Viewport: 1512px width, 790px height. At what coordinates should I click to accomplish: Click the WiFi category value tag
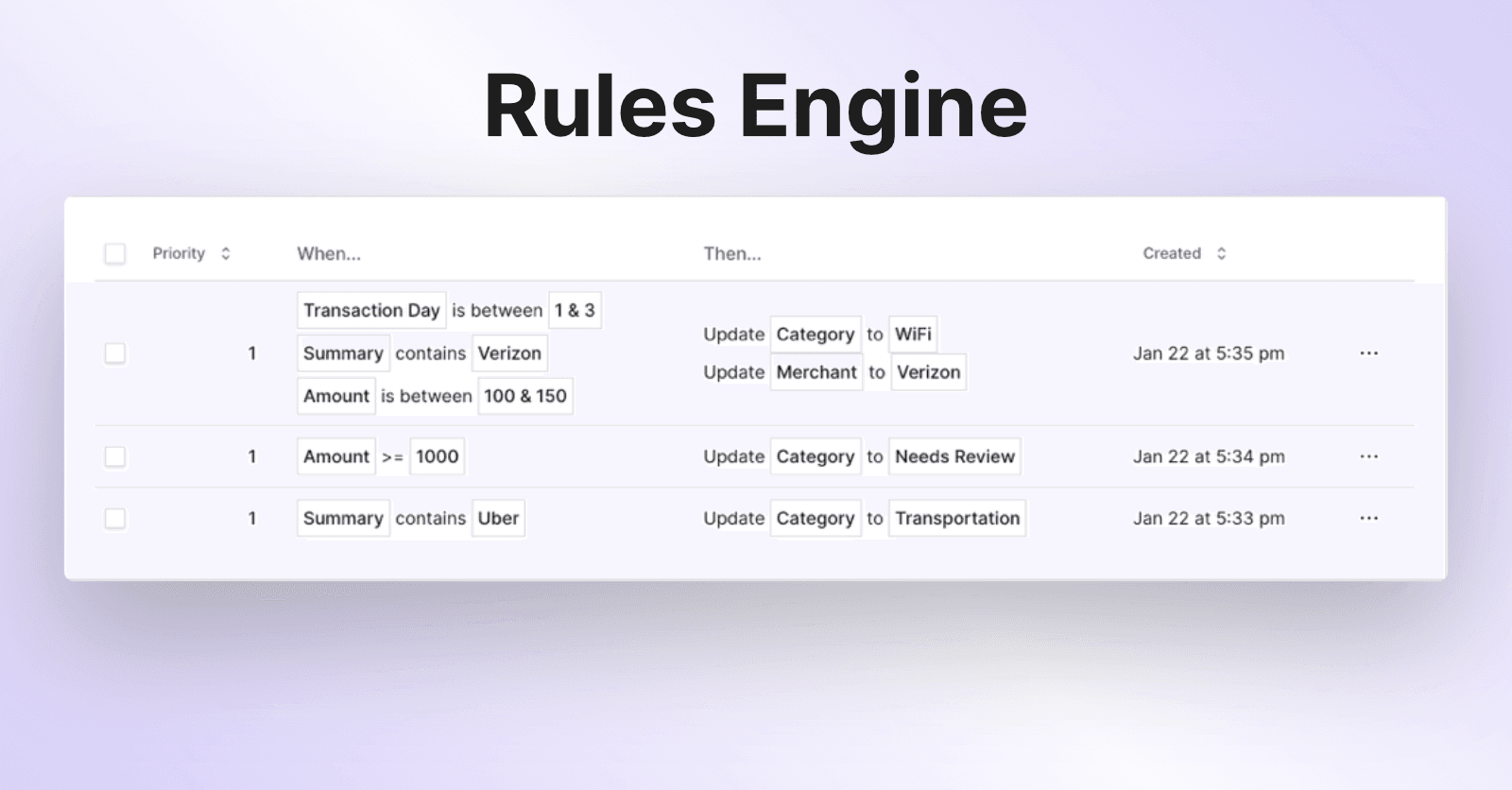913,334
